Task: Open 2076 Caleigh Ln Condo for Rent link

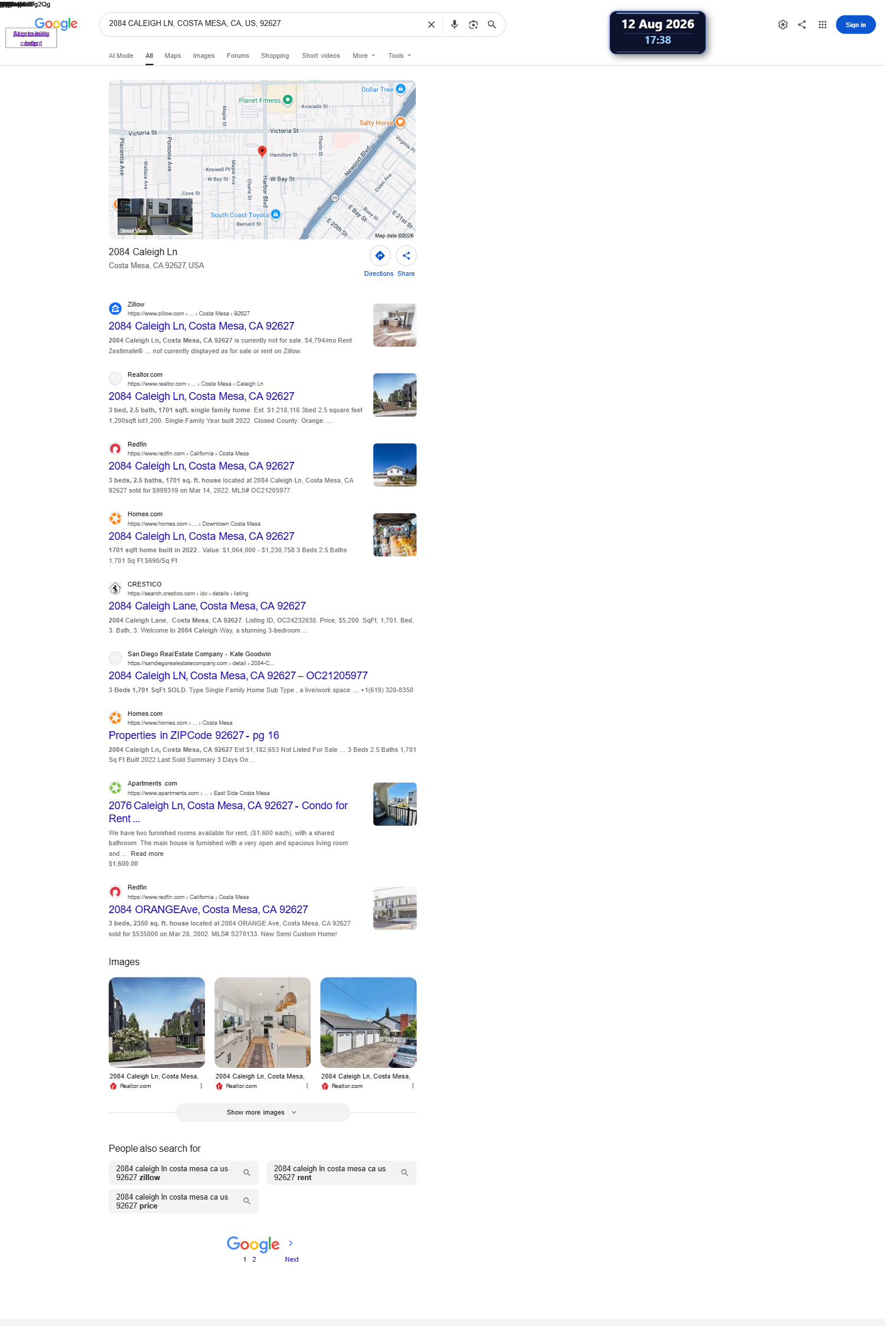Action: (228, 812)
